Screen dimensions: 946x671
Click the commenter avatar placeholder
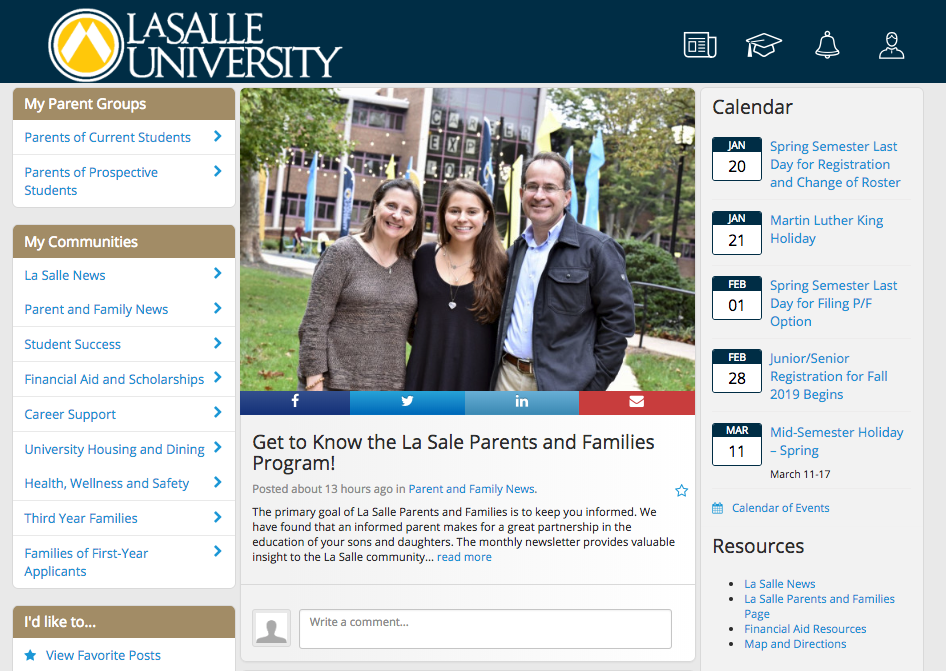(271, 628)
